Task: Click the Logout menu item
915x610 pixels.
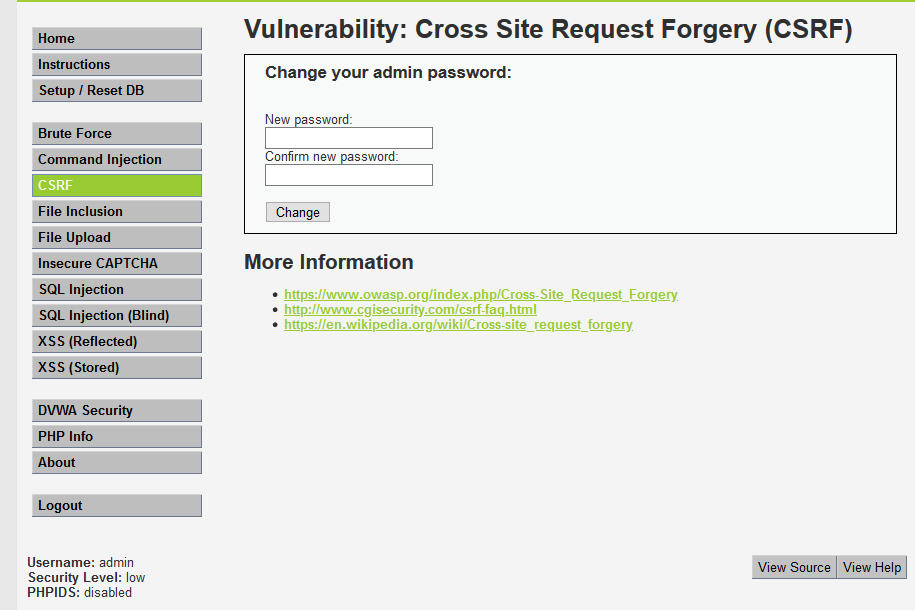Action: click(116, 506)
